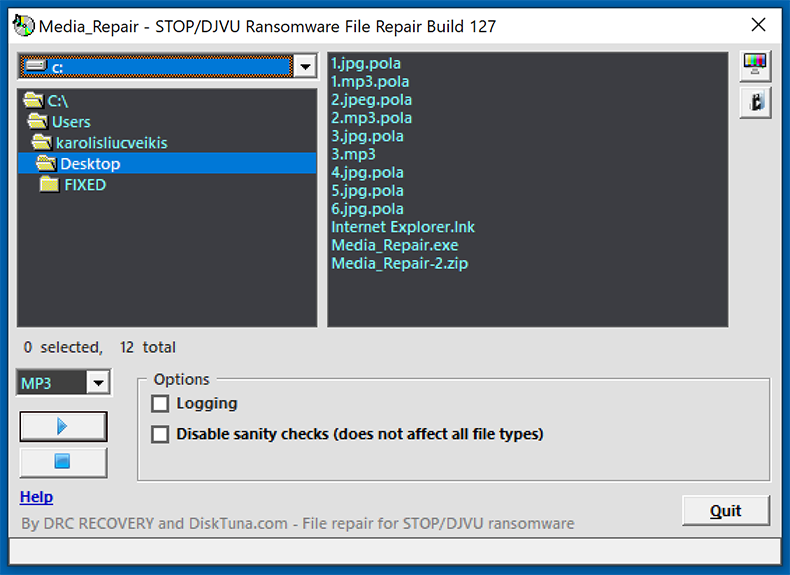Expand the drive selection dropdown

tap(305, 67)
